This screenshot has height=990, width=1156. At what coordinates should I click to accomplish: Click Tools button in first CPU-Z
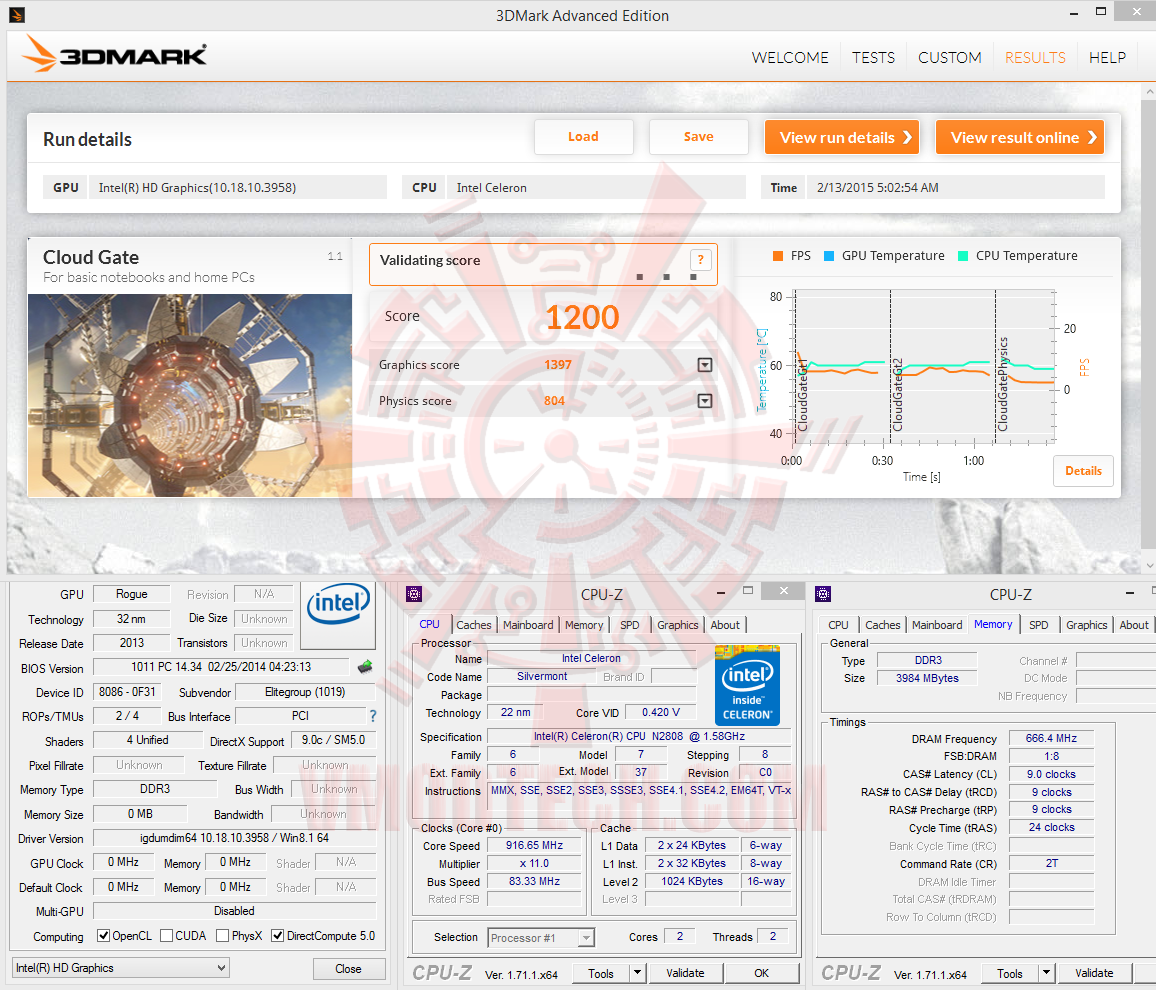point(601,973)
